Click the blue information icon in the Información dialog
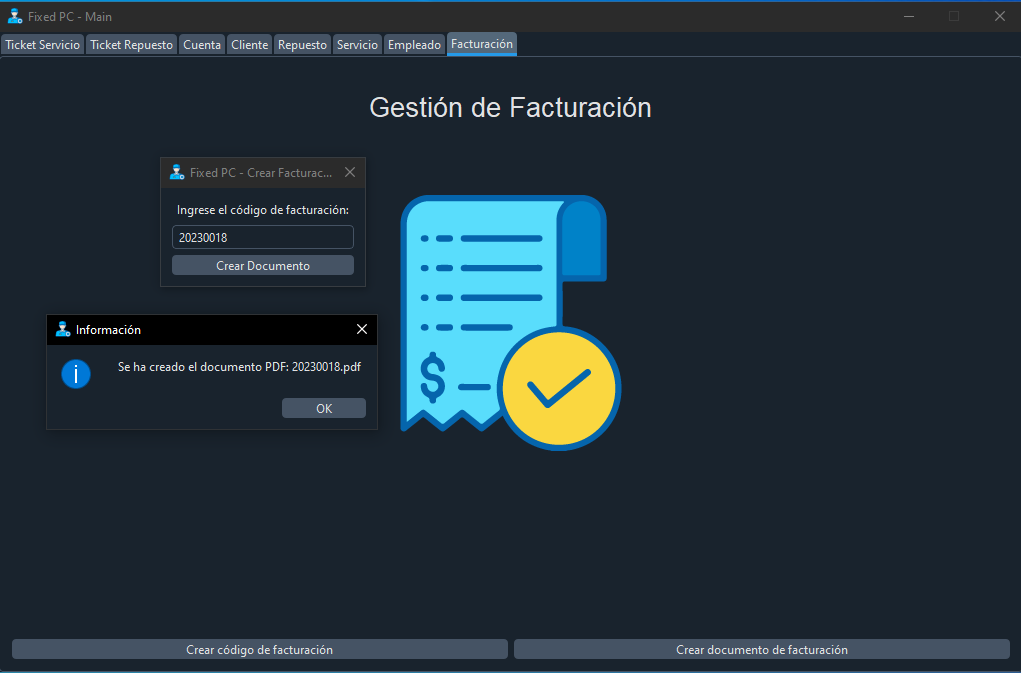 pos(76,374)
